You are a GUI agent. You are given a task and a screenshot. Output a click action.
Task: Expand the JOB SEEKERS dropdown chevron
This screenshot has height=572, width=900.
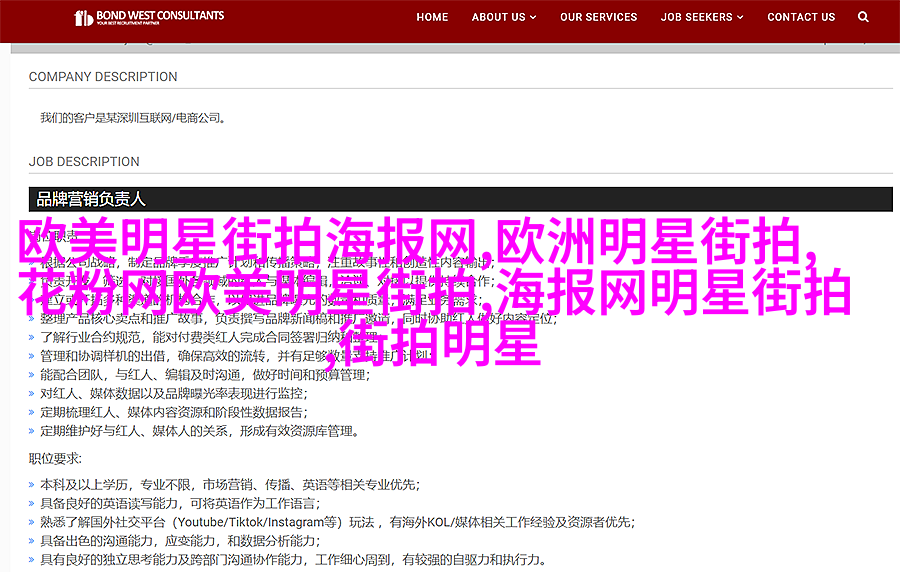pos(740,18)
